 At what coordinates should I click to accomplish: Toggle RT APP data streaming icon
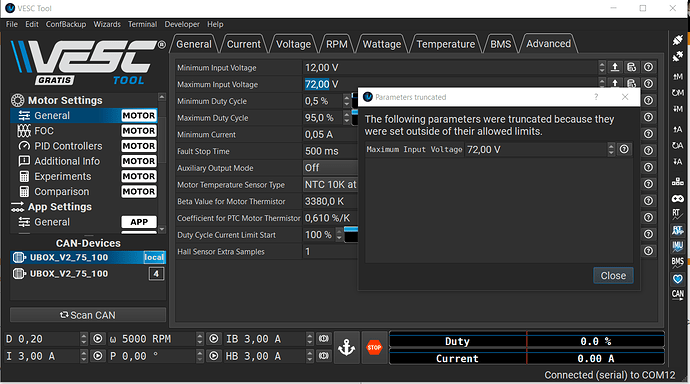tap(678, 230)
